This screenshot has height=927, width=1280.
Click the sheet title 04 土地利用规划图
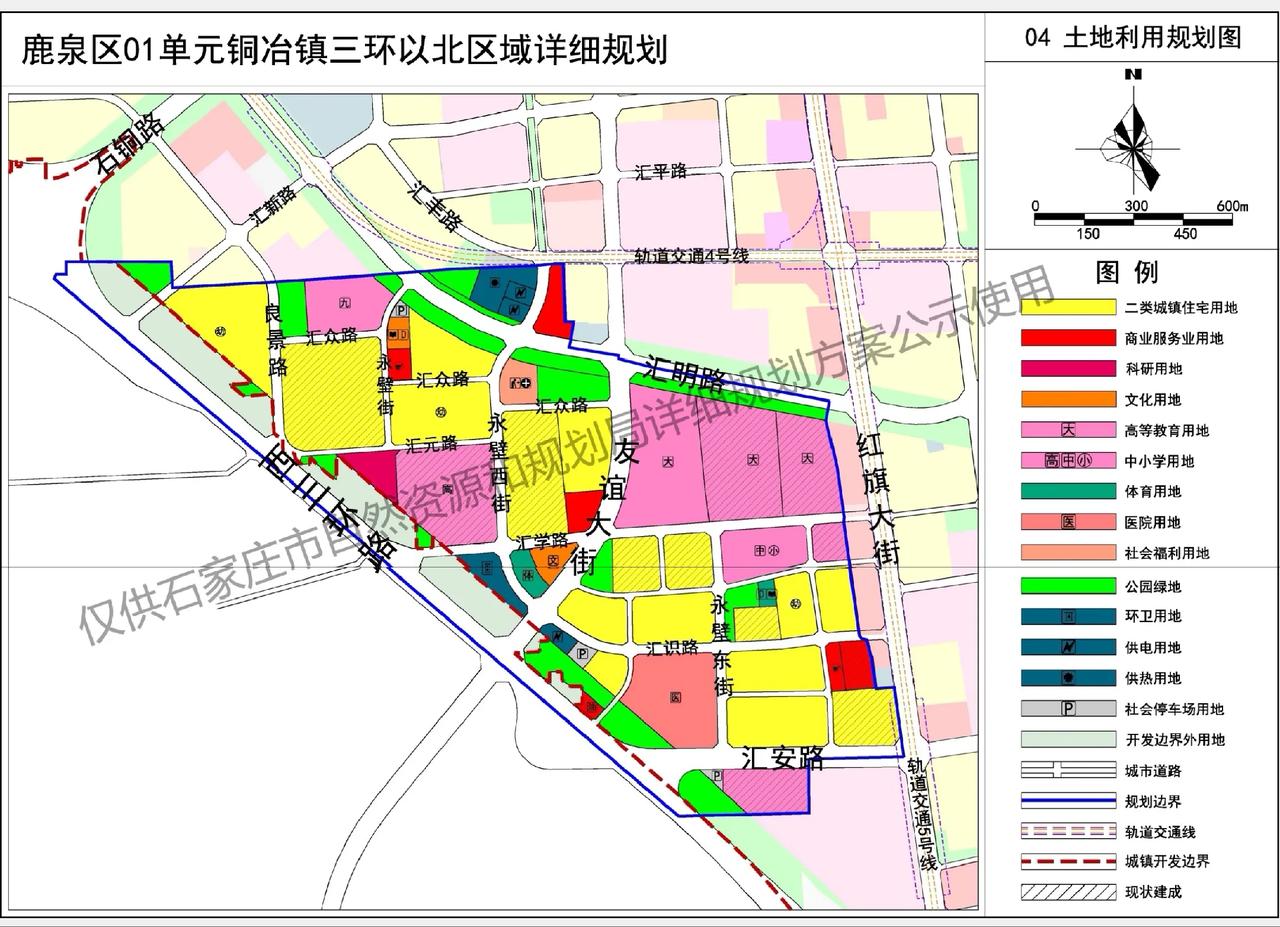1133,38
